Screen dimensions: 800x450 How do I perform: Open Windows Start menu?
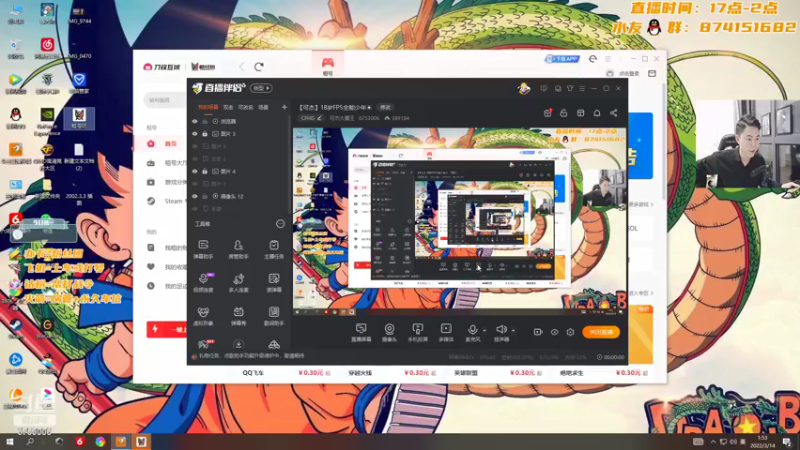point(10,442)
